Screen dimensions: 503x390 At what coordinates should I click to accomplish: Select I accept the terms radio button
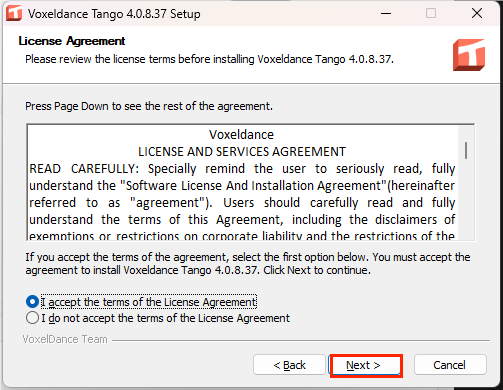[x=32, y=302]
